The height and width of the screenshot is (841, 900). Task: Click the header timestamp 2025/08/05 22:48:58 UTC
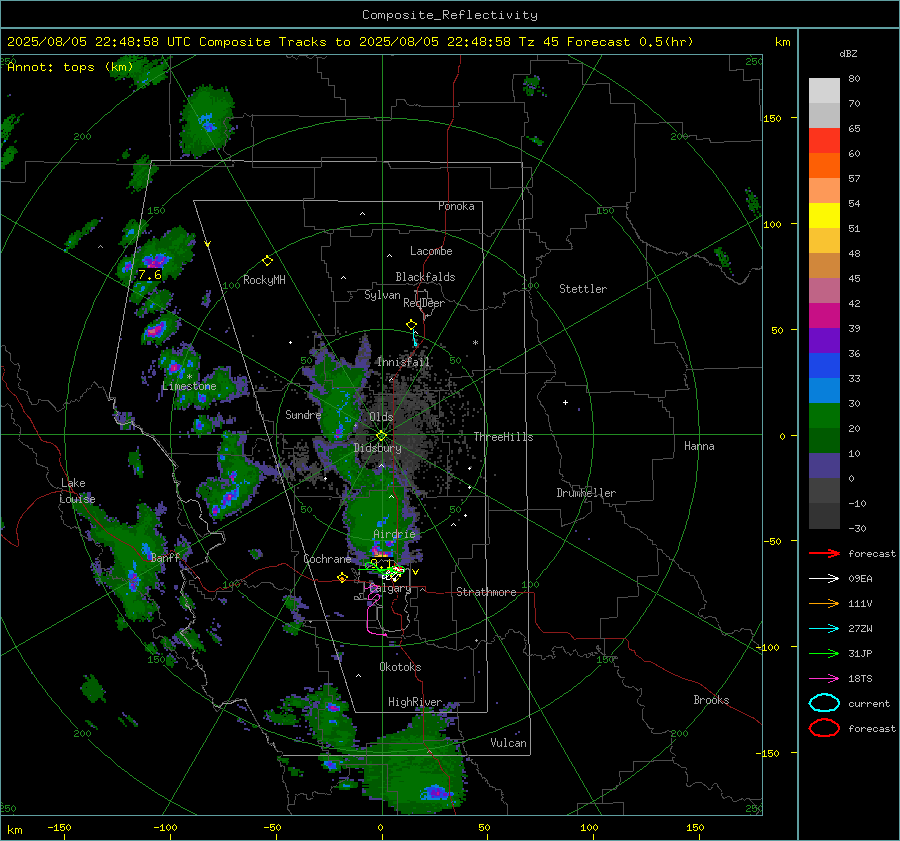click(99, 42)
